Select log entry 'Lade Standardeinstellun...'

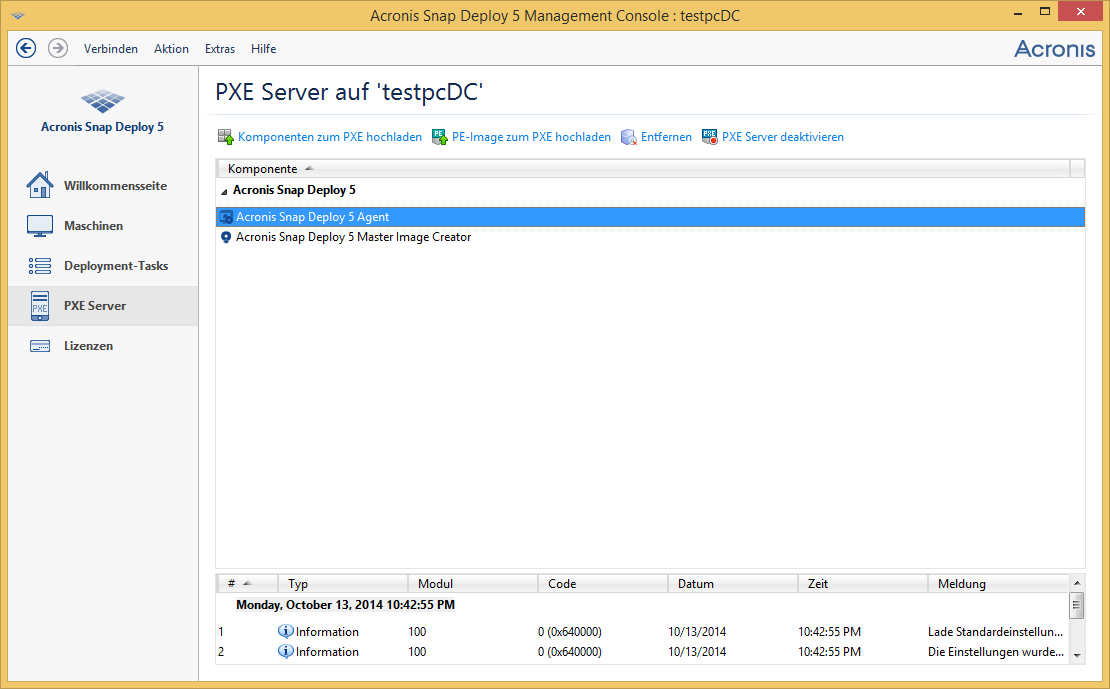pyautogui.click(x=995, y=632)
